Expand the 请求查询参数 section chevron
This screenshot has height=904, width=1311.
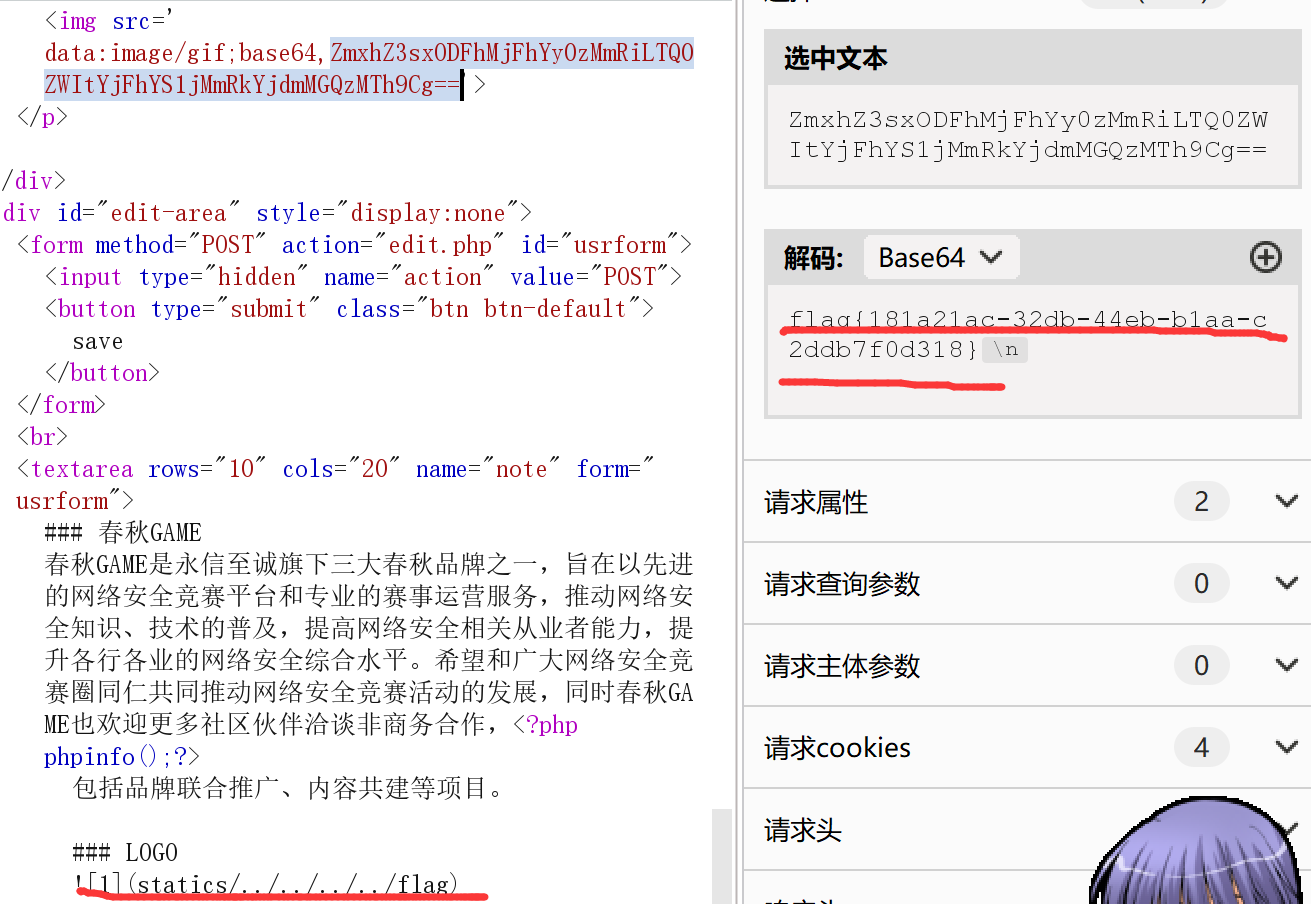pyautogui.click(x=1287, y=583)
